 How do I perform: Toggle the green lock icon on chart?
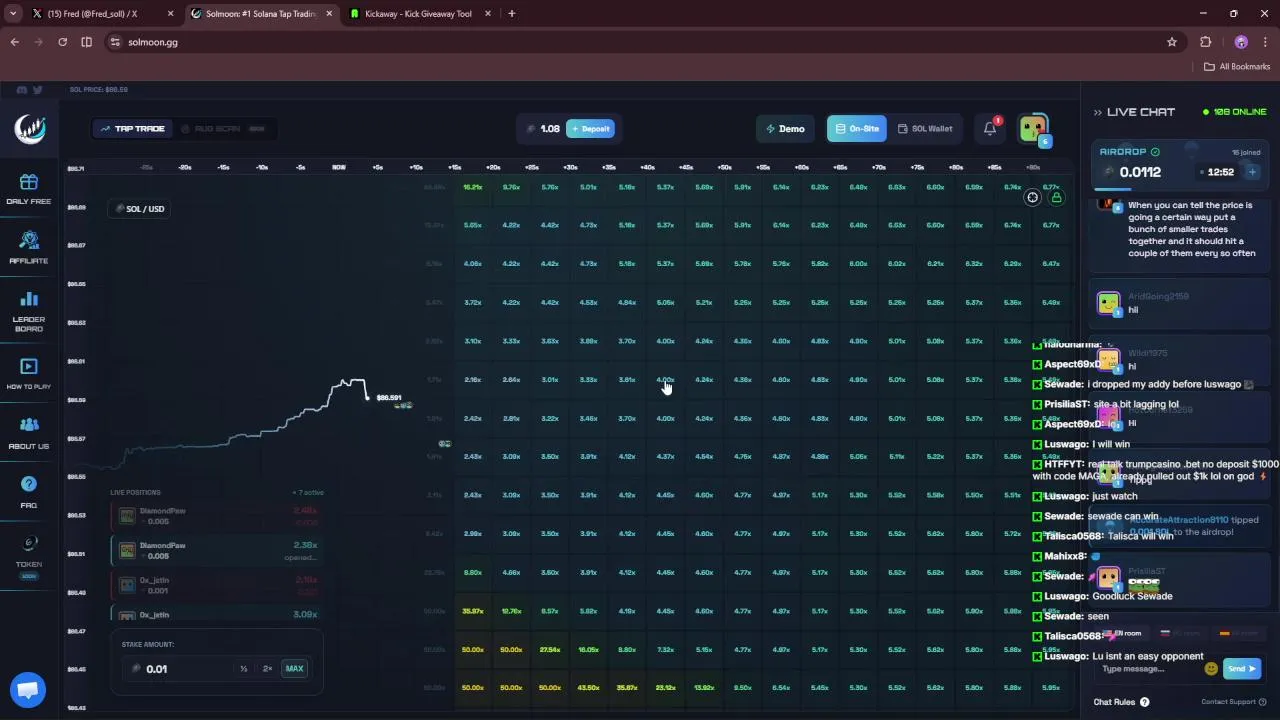pyautogui.click(x=1056, y=197)
